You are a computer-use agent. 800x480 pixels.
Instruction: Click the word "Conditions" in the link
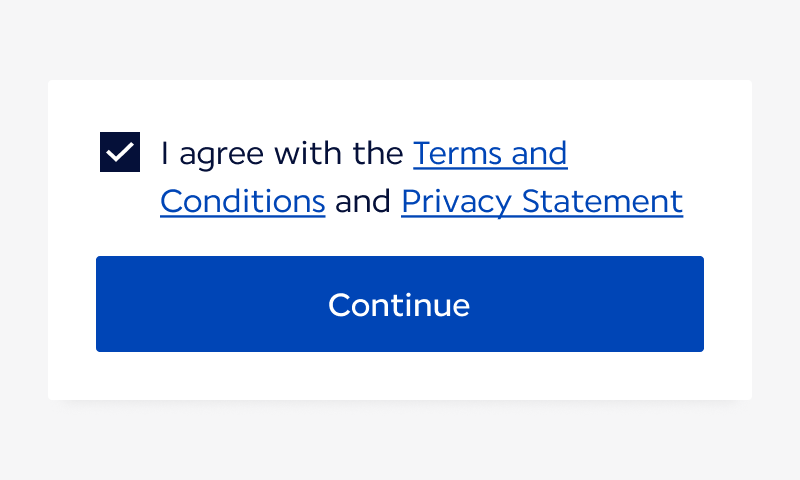coord(242,201)
